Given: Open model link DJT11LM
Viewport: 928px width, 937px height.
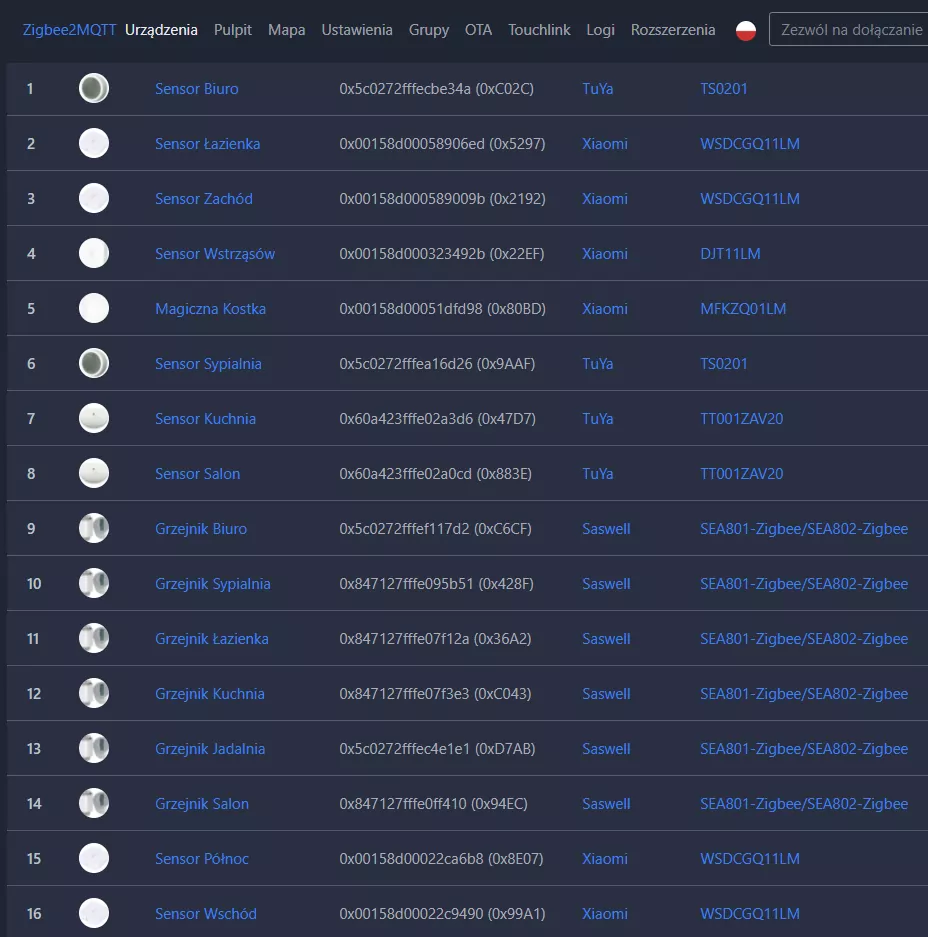Looking at the screenshot, I should pos(730,254).
